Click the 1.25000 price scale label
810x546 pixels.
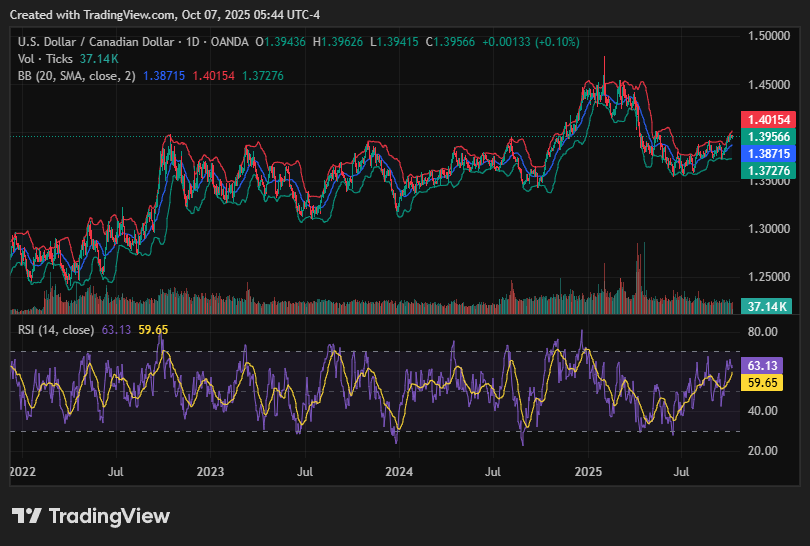[768, 277]
